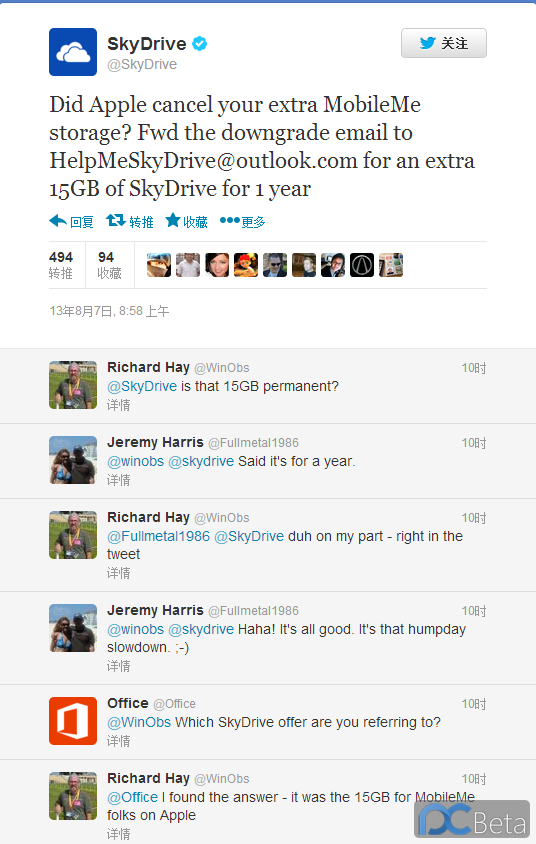Open the @SkyDrive handle under header name

point(142,64)
